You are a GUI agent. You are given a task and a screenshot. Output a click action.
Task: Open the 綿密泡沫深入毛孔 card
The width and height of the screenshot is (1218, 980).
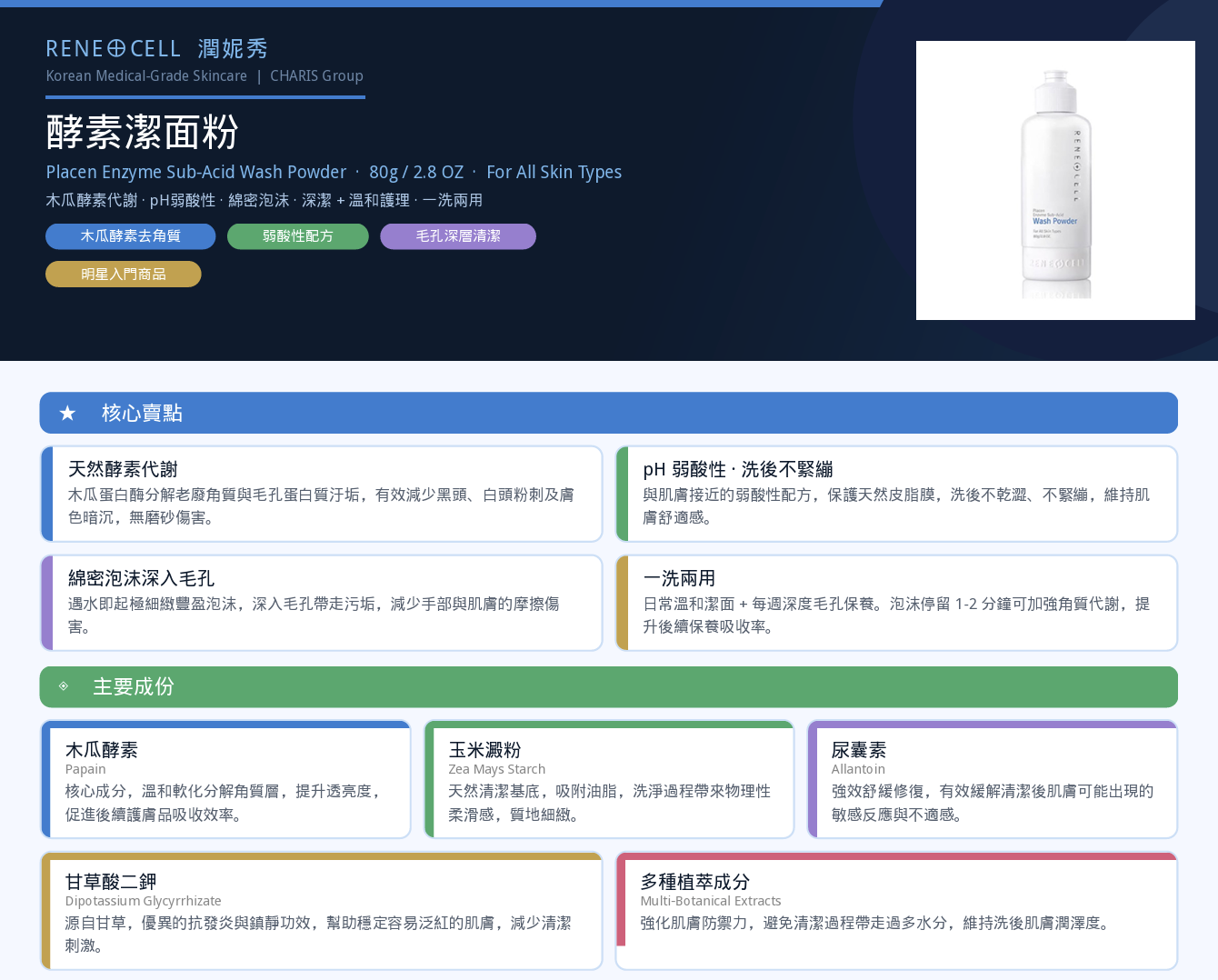322,603
